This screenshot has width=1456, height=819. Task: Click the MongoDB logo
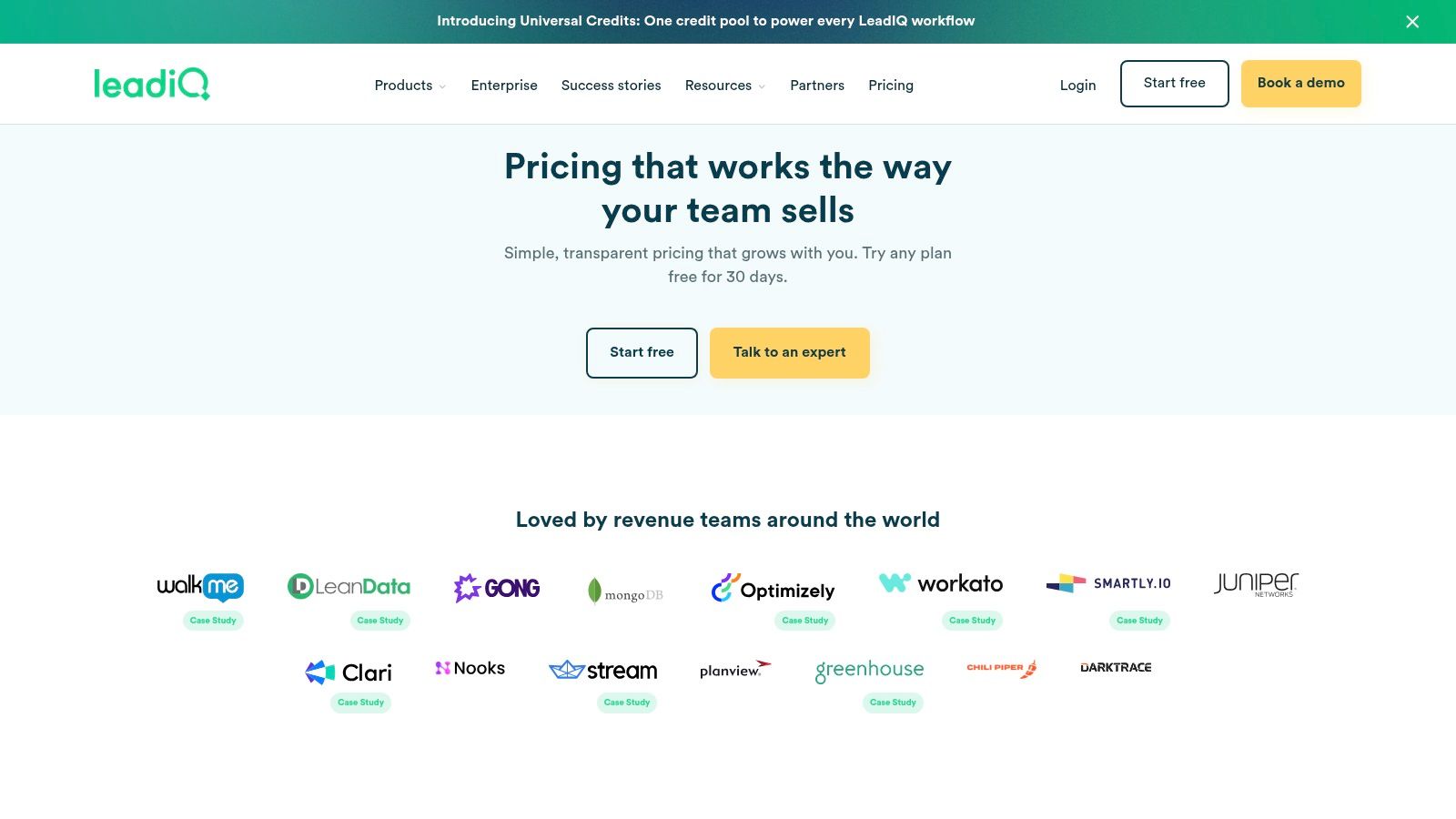click(x=625, y=591)
